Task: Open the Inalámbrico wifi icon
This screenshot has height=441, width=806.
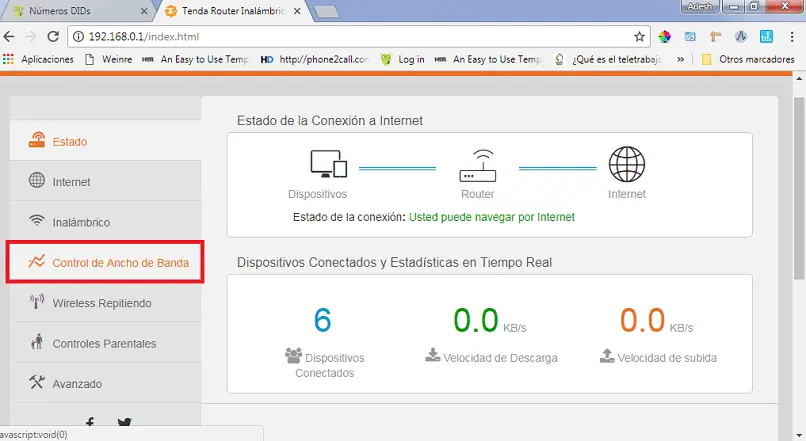Action: tap(36, 220)
